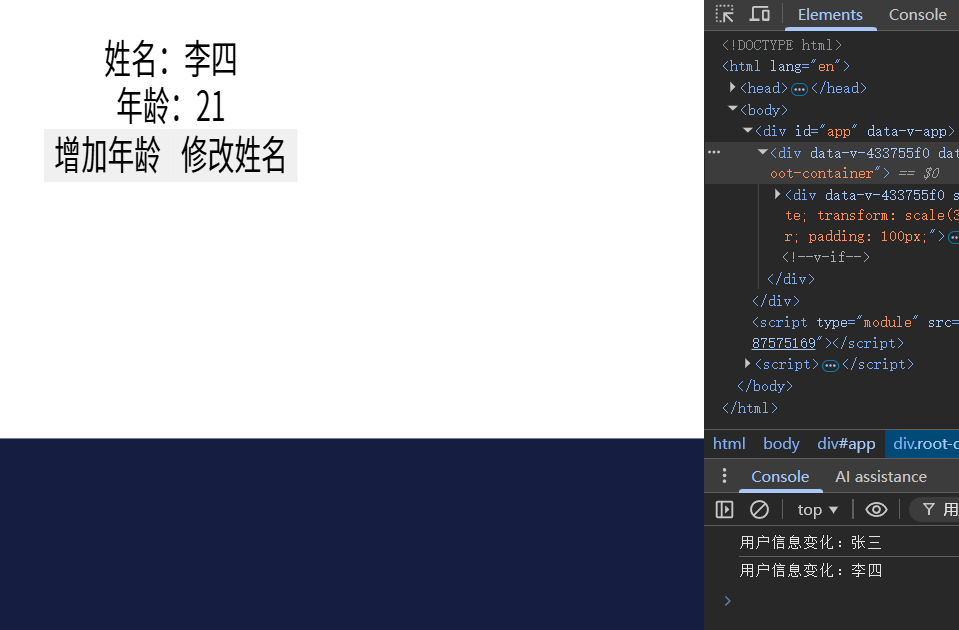Show the console sidebar panel icon
The height and width of the screenshot is (630, 959).
pos(725,510)
